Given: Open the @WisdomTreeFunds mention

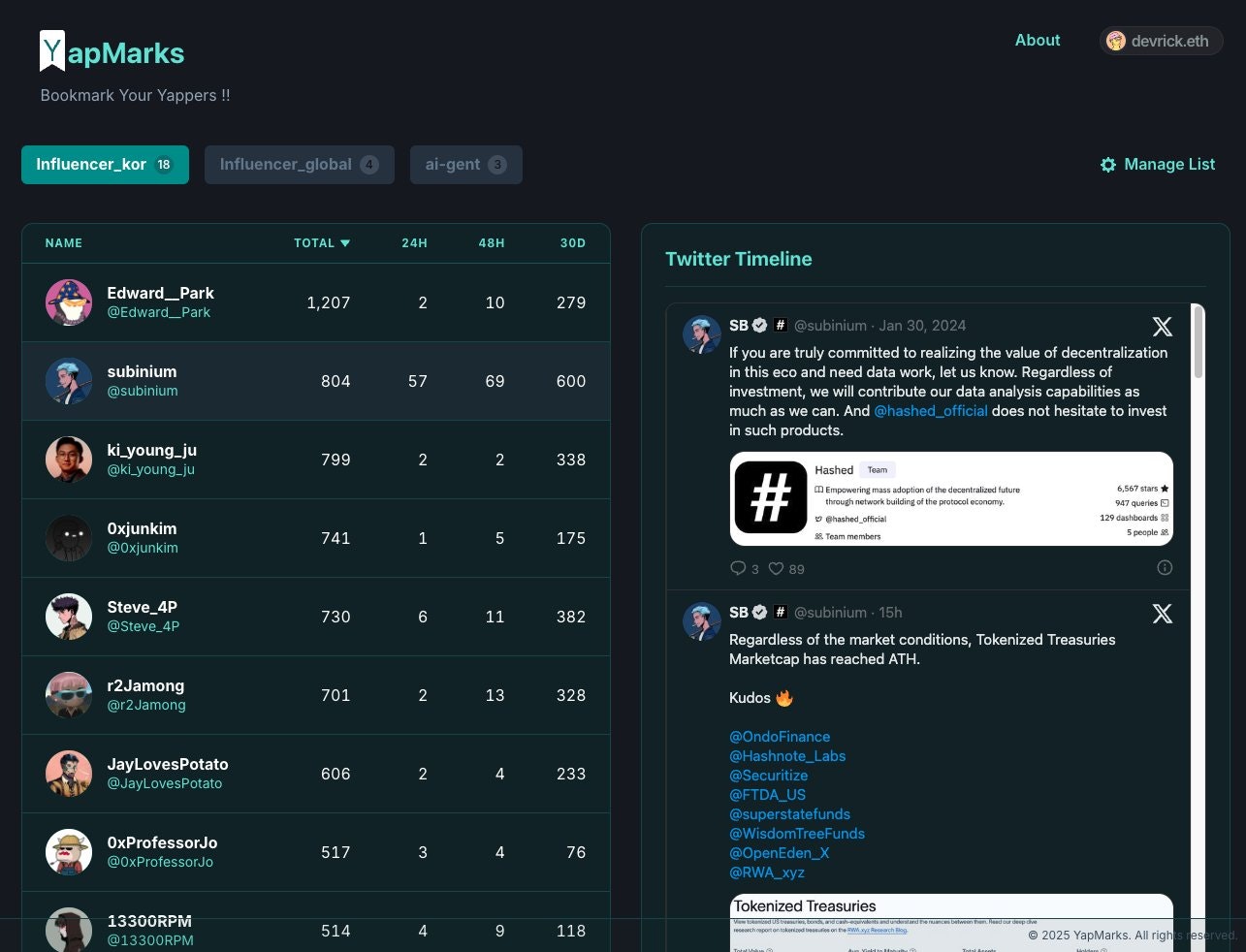Looking at the screenshot, I should click(797, 834).
